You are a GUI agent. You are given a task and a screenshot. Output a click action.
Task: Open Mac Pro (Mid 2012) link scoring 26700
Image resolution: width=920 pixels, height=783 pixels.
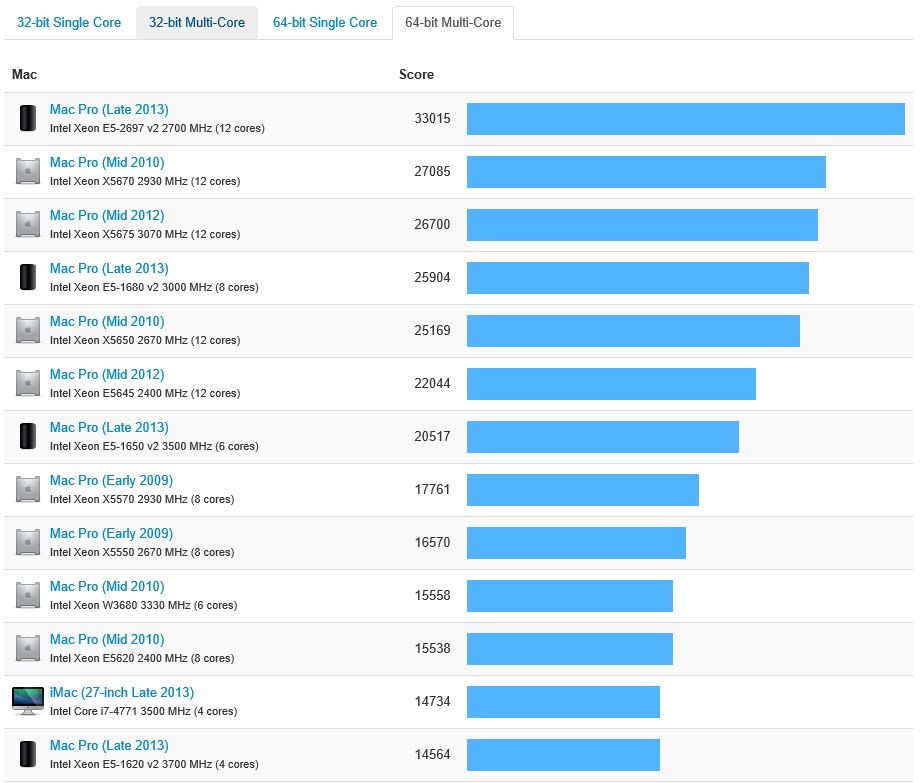pyautogui.click(x=107, y=215)
